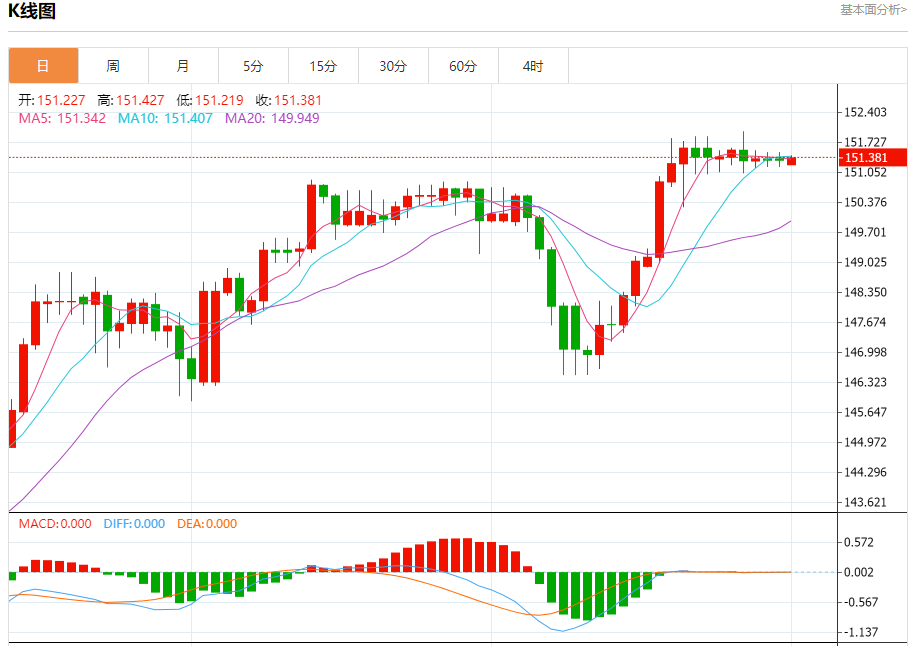913x646 pixels.
Task: Click the DIFF value label
Action: [x=134, y=524]
